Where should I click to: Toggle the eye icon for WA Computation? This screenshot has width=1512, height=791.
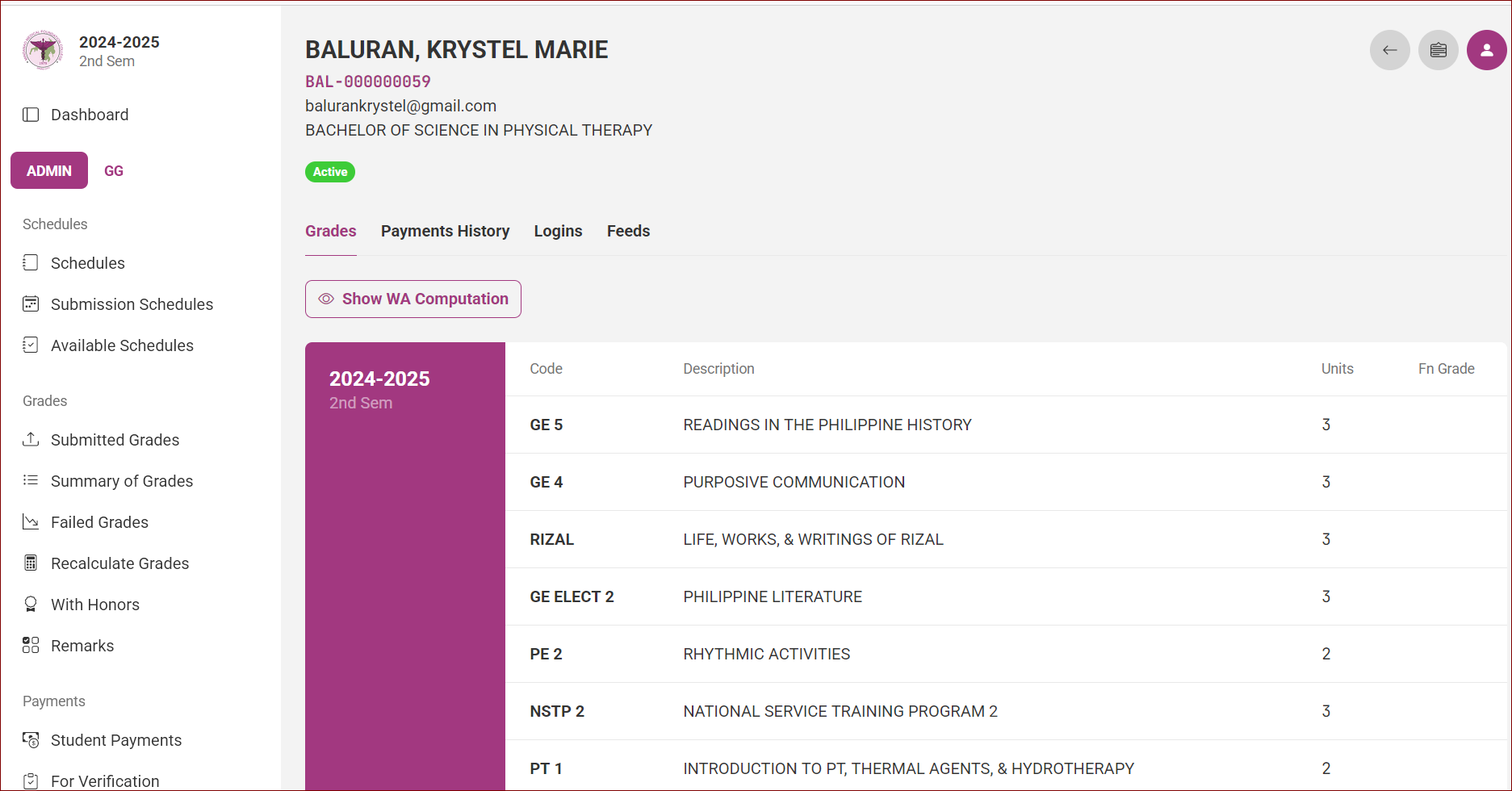pos(326,299)
